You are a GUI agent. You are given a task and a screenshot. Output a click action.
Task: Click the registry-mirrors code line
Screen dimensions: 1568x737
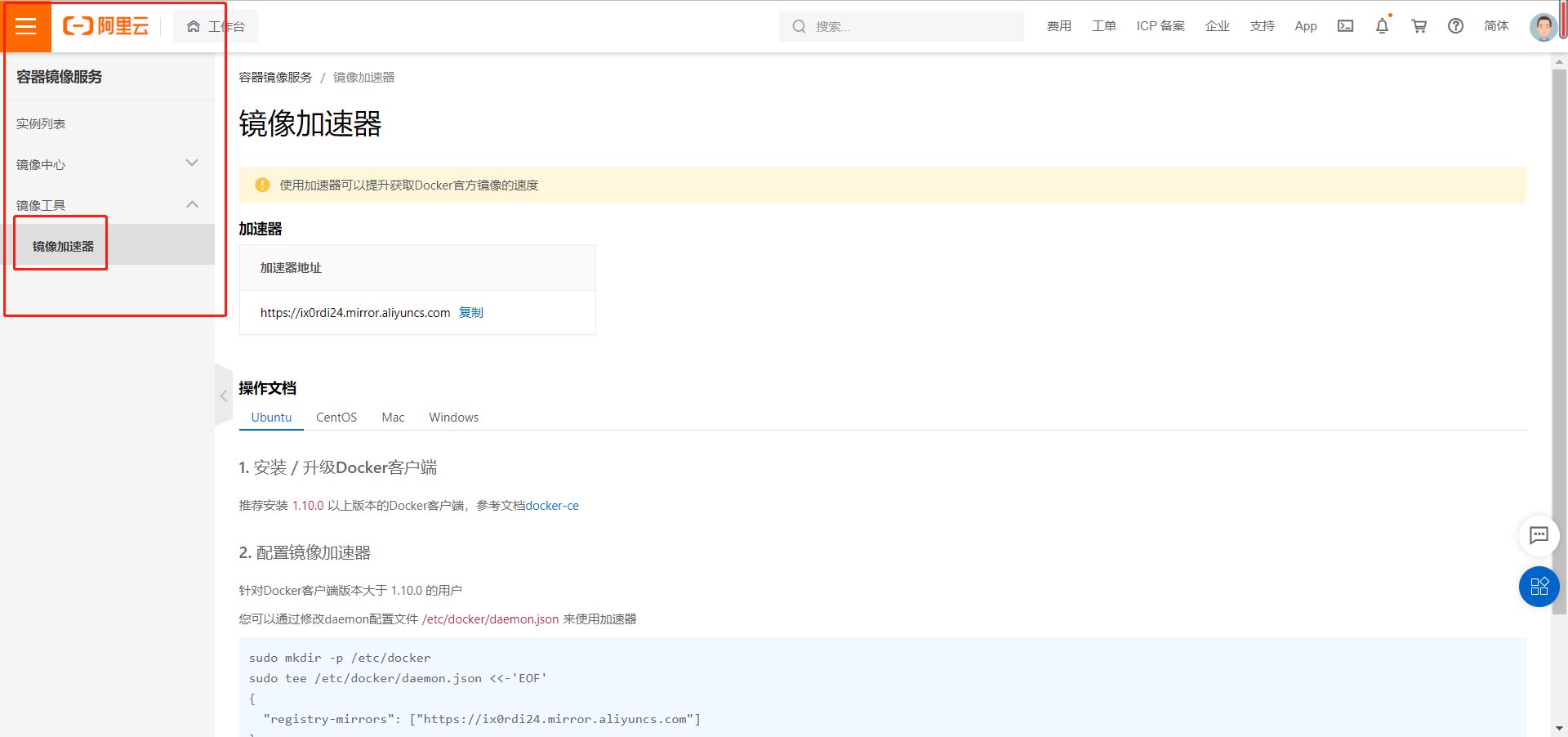click(x=482, y=719)
